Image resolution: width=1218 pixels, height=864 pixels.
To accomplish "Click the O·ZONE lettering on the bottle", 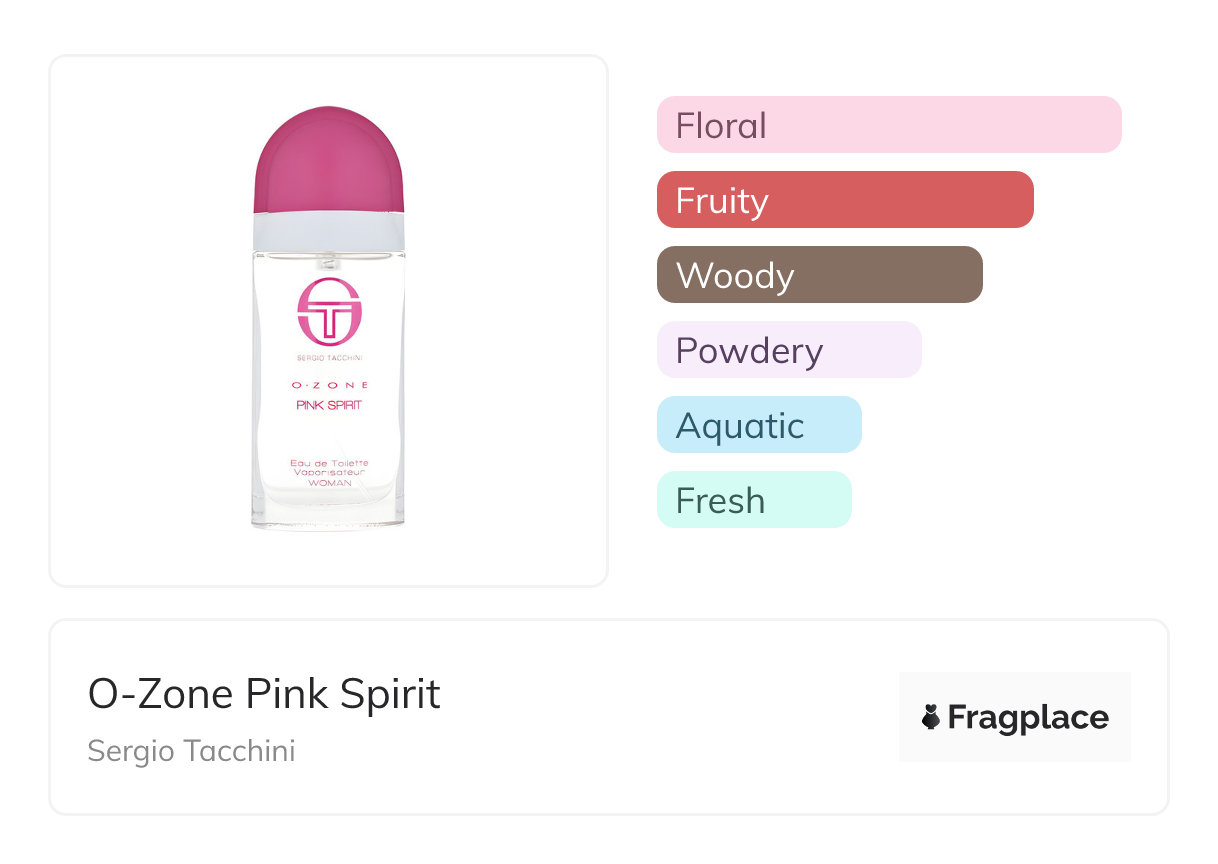I will [x=329, y=385].
